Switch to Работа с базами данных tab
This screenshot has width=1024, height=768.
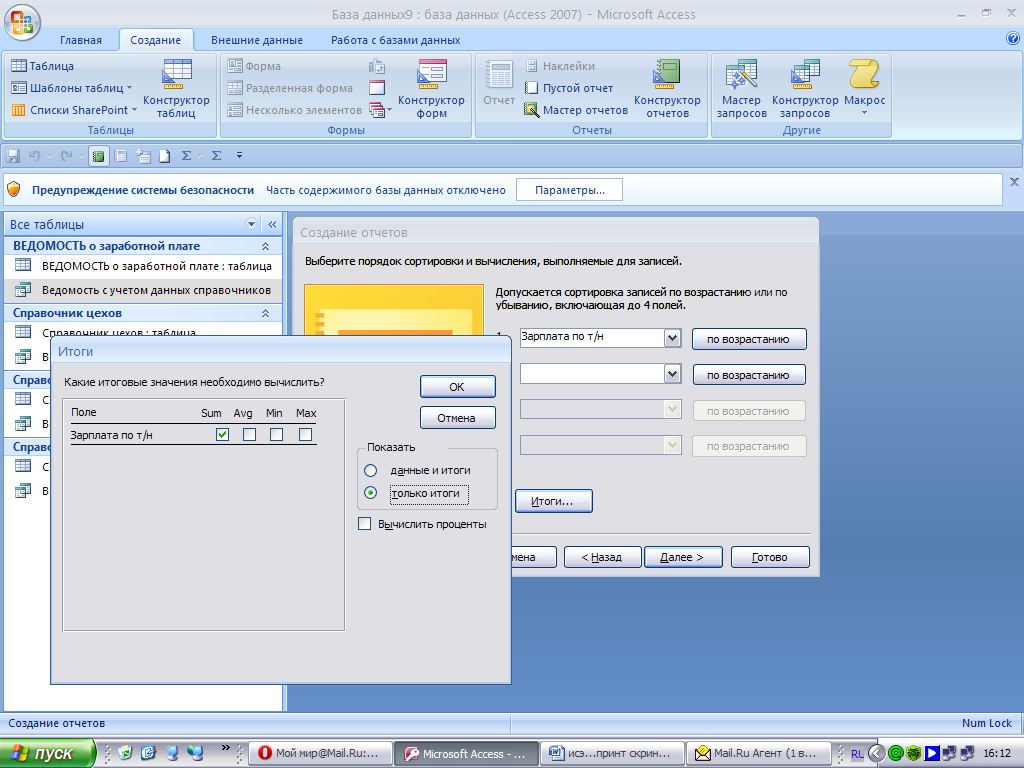coord(395,40)
